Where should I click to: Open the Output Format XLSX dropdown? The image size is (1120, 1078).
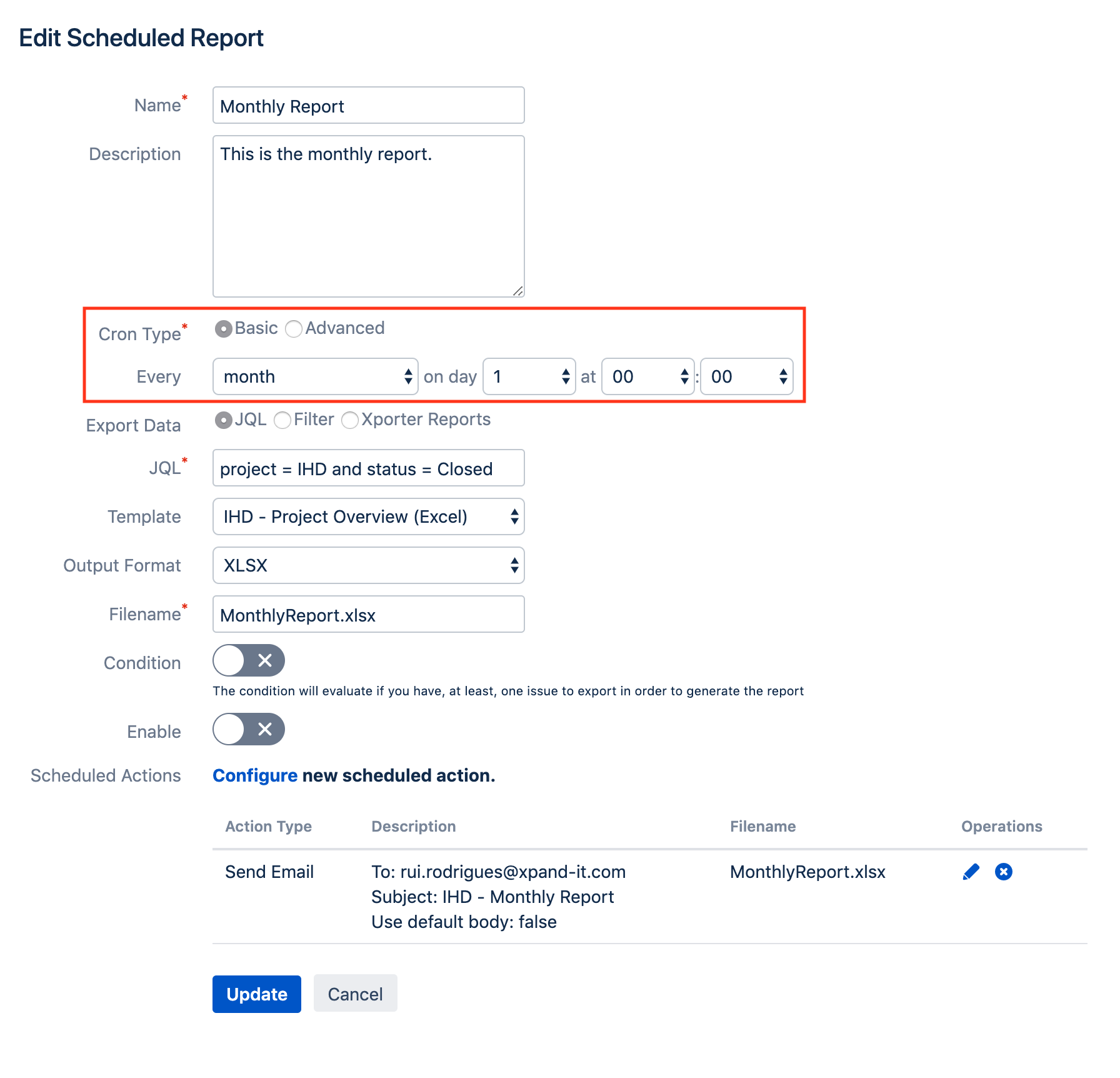(368, 565)
